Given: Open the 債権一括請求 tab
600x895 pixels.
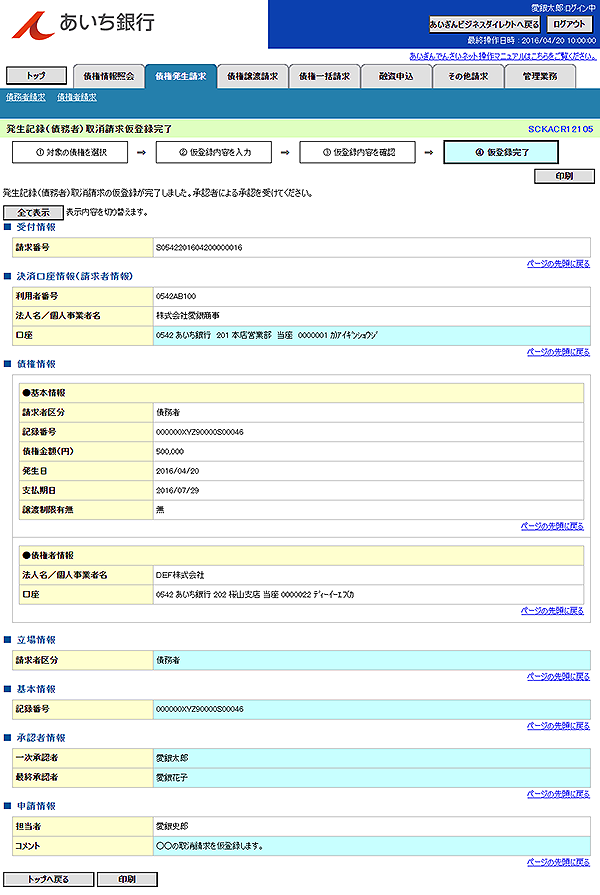Looking at the screenshot, I should click(x=324, y=76).
